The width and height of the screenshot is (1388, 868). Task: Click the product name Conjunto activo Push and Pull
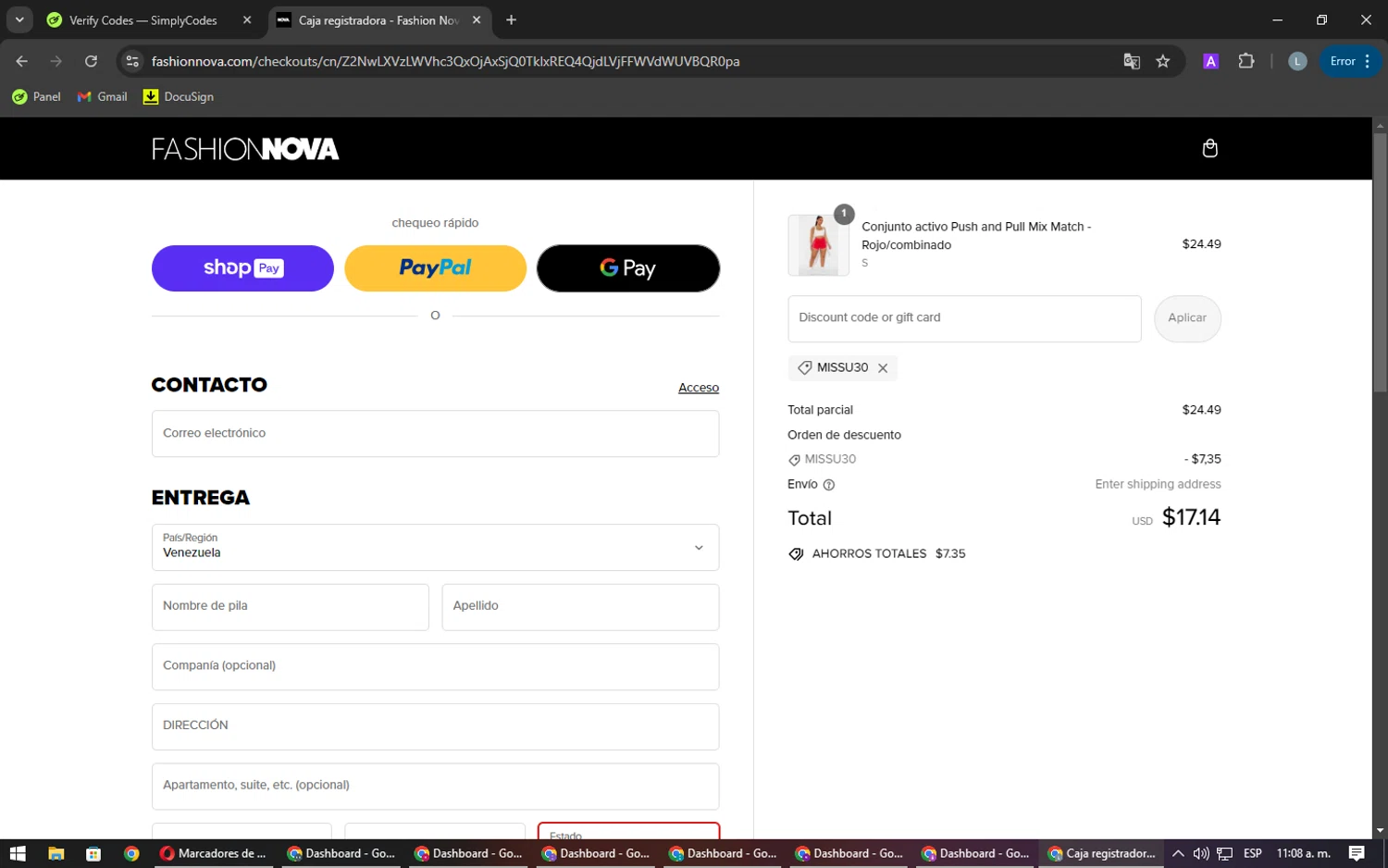976,236
